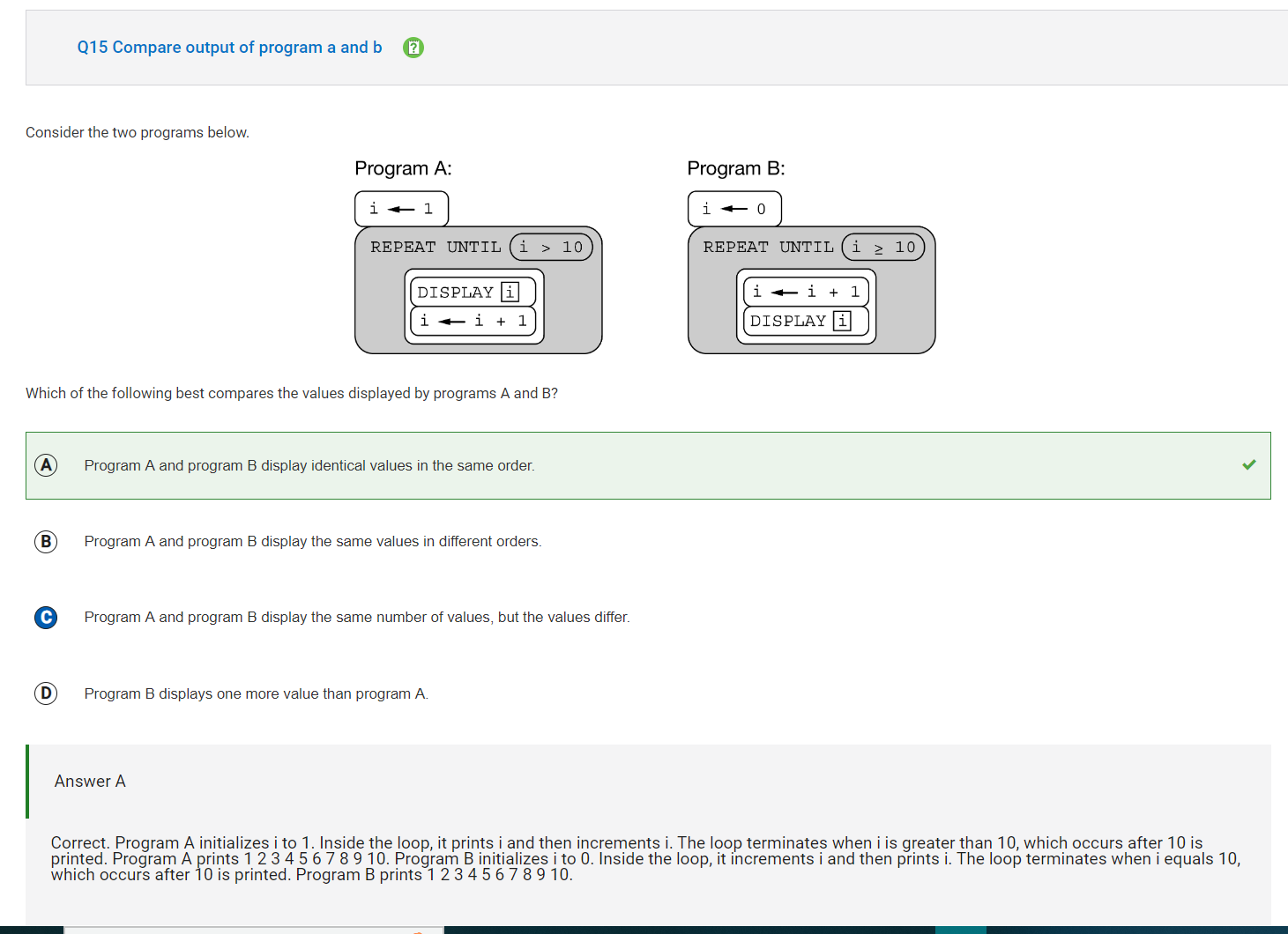Click the 'Answer A' explanation heading
The height and width of the screenshot is (934, 1288).
[90, 782]
